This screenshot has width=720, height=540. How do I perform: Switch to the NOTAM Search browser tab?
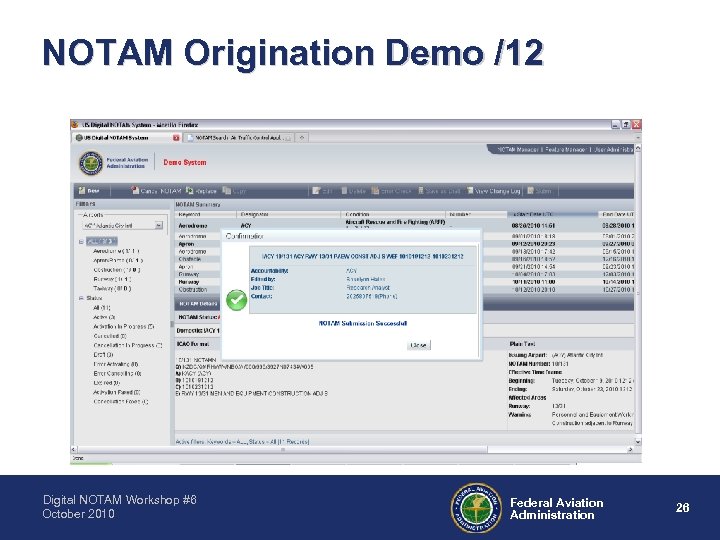[239, 137]
